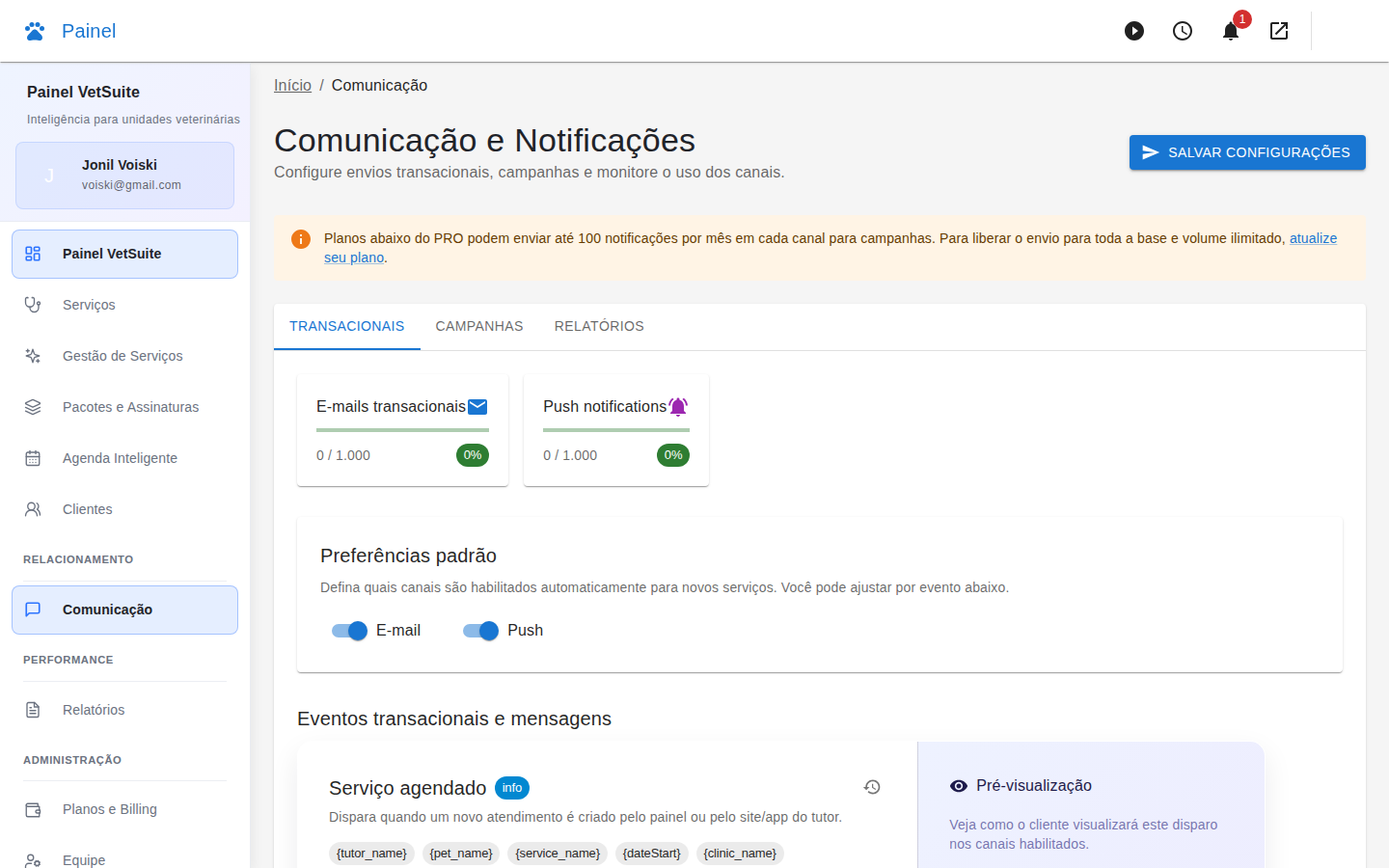Click the user avatar J
Screen dimensions: 1389x868
[49, 176]
